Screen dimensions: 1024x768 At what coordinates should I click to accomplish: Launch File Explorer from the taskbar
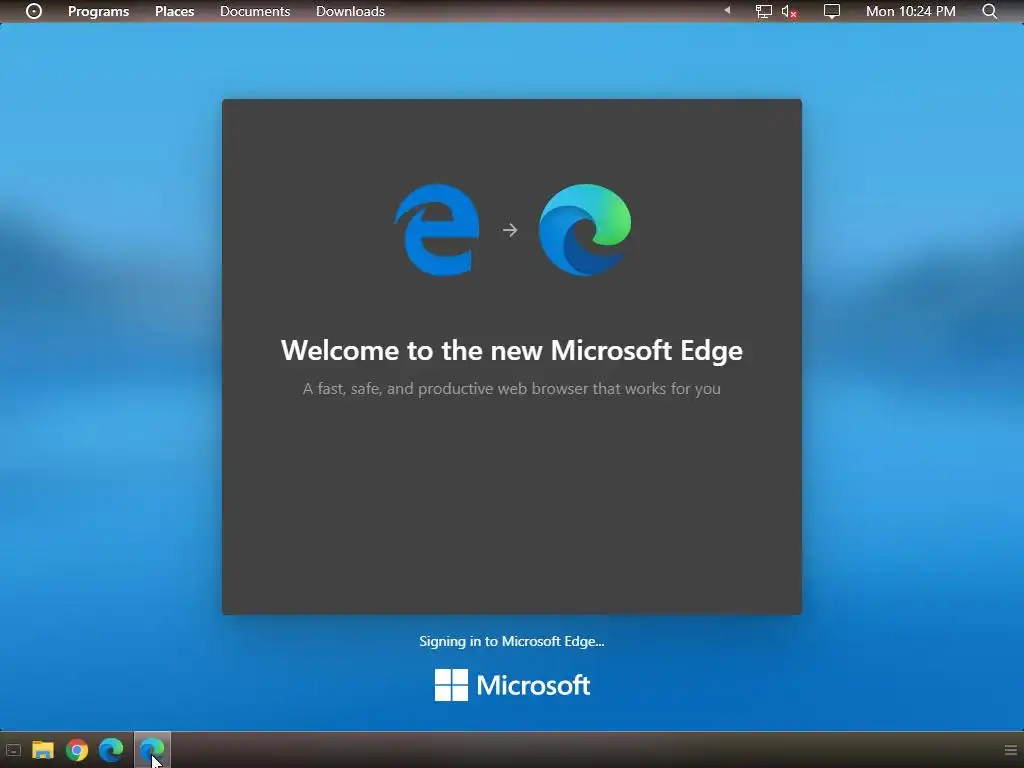click(43, 750)
